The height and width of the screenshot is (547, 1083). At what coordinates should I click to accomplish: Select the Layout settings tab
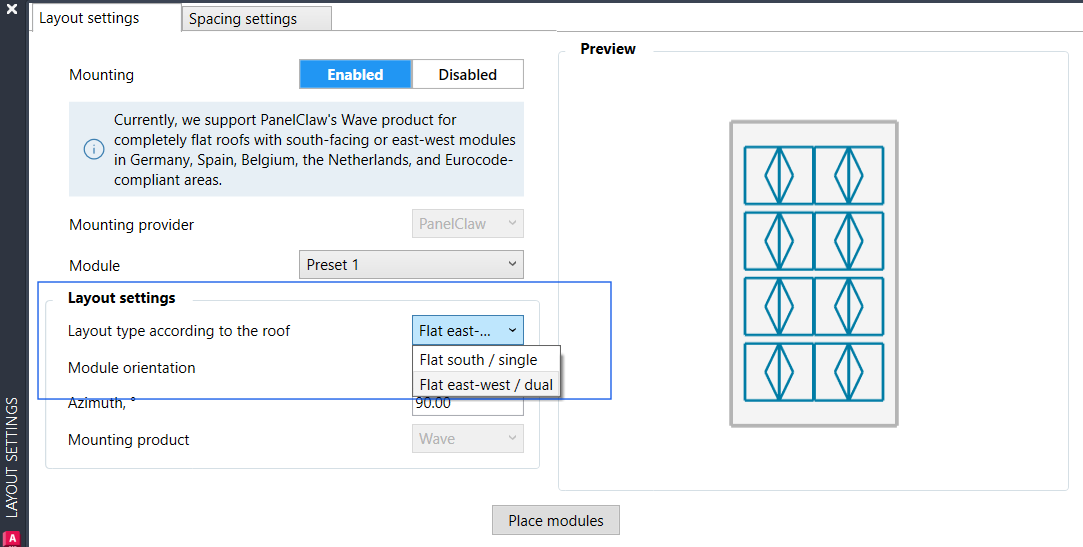point(89,18)
